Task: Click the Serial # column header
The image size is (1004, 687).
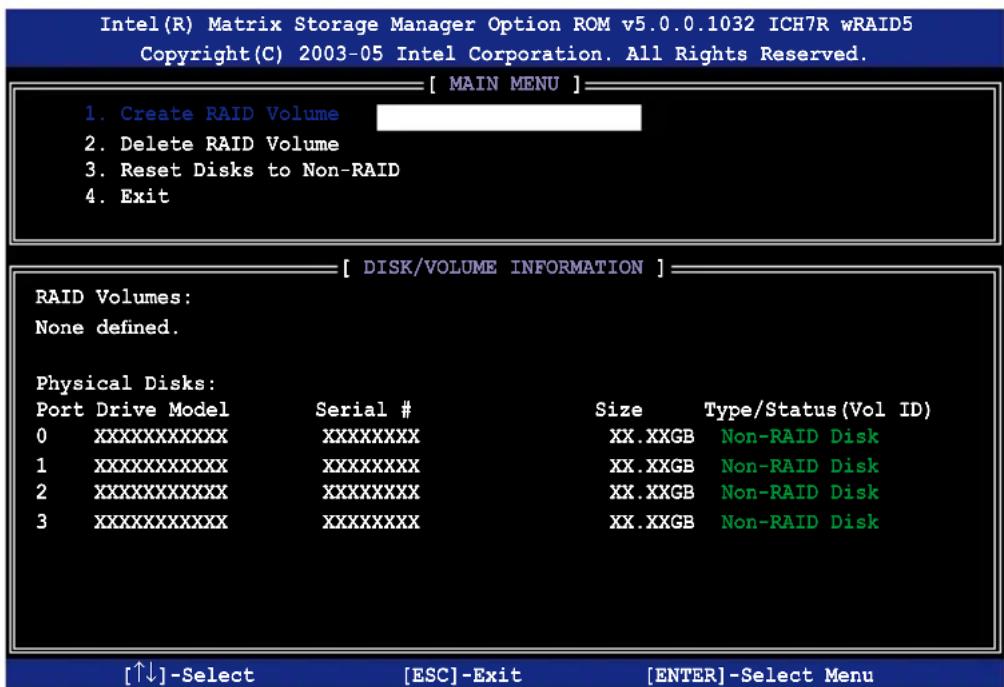Action: (363, 410)
